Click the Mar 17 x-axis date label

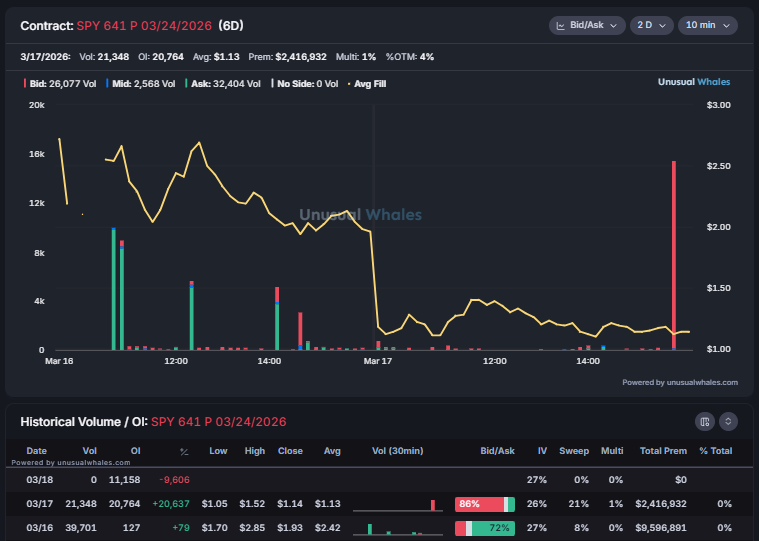pos(378,361)
